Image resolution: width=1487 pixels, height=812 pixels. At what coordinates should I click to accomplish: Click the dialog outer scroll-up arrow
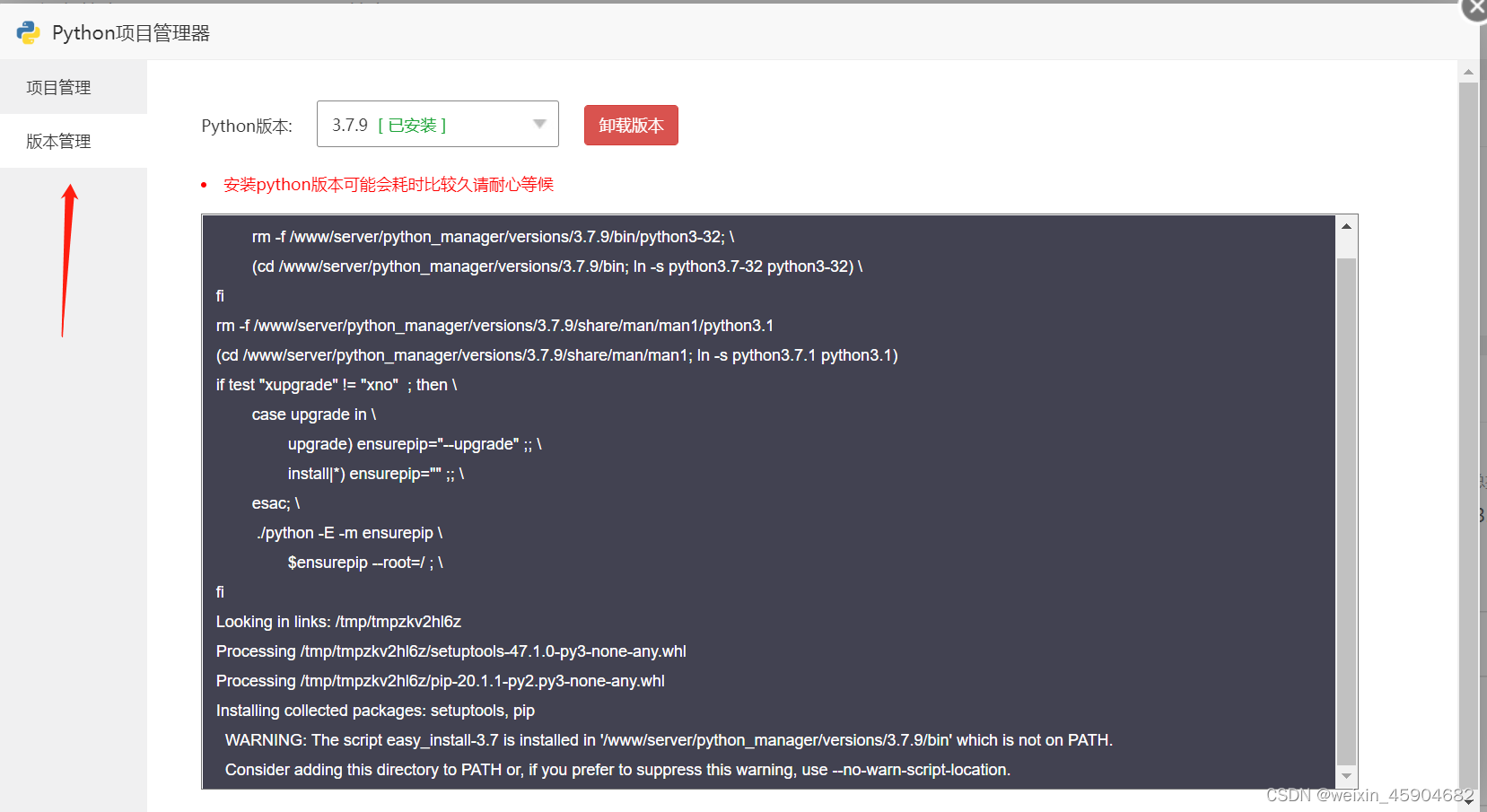pyautogui.click(x=1468, y=72)
